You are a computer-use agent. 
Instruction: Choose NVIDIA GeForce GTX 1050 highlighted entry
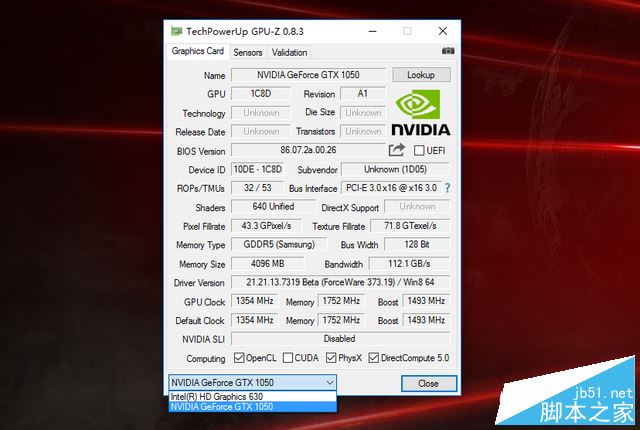tap(252, 407)
